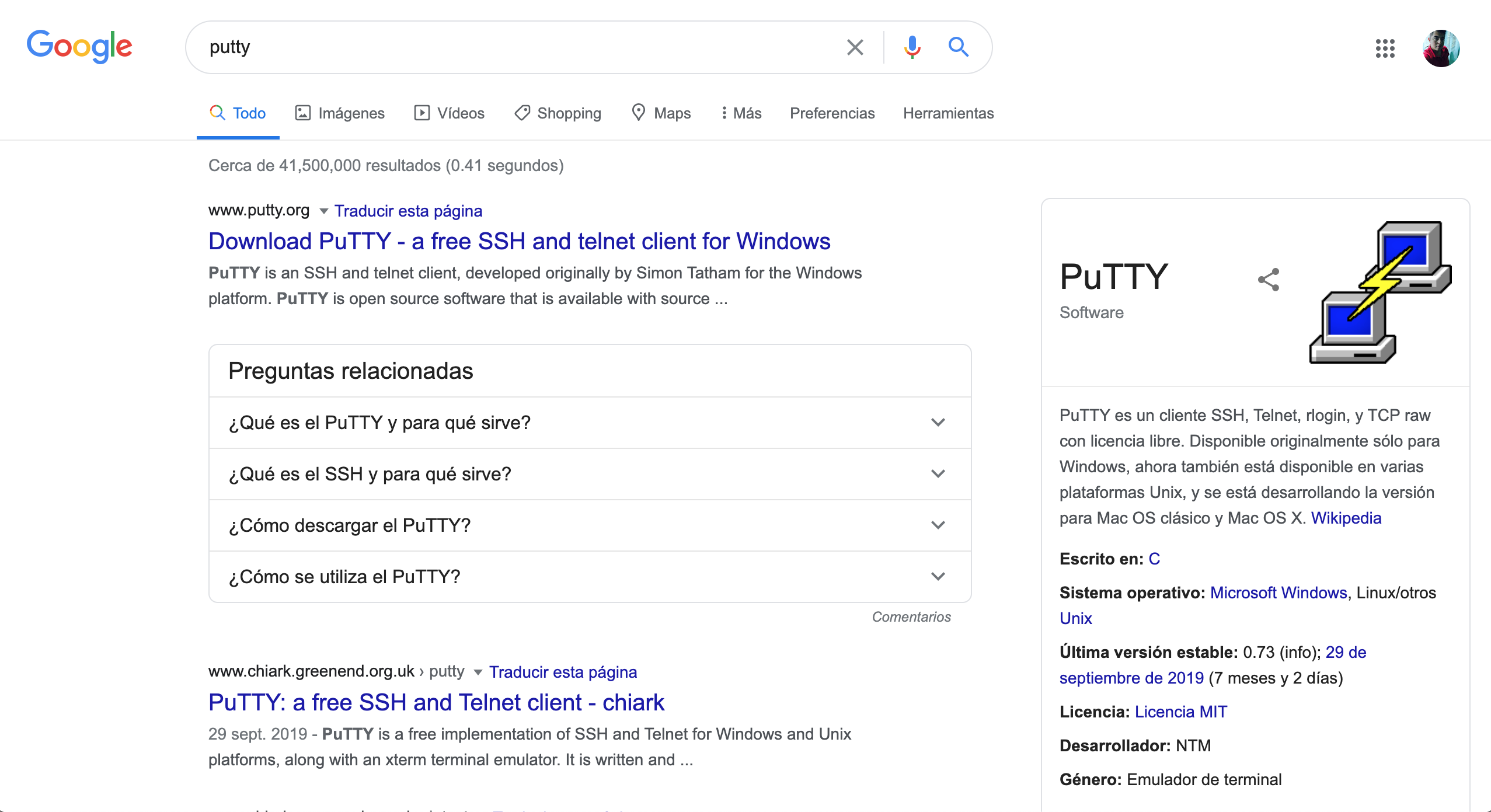Open the 29 de septiembre de 2019 link

coord(1131,678)
